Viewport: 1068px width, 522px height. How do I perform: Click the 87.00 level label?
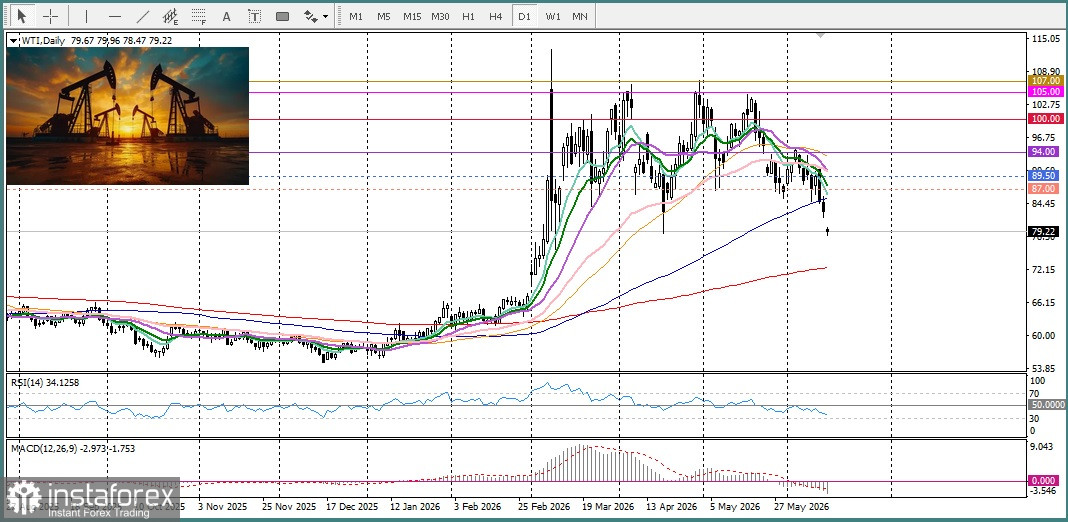click(x=1044, y=188)
